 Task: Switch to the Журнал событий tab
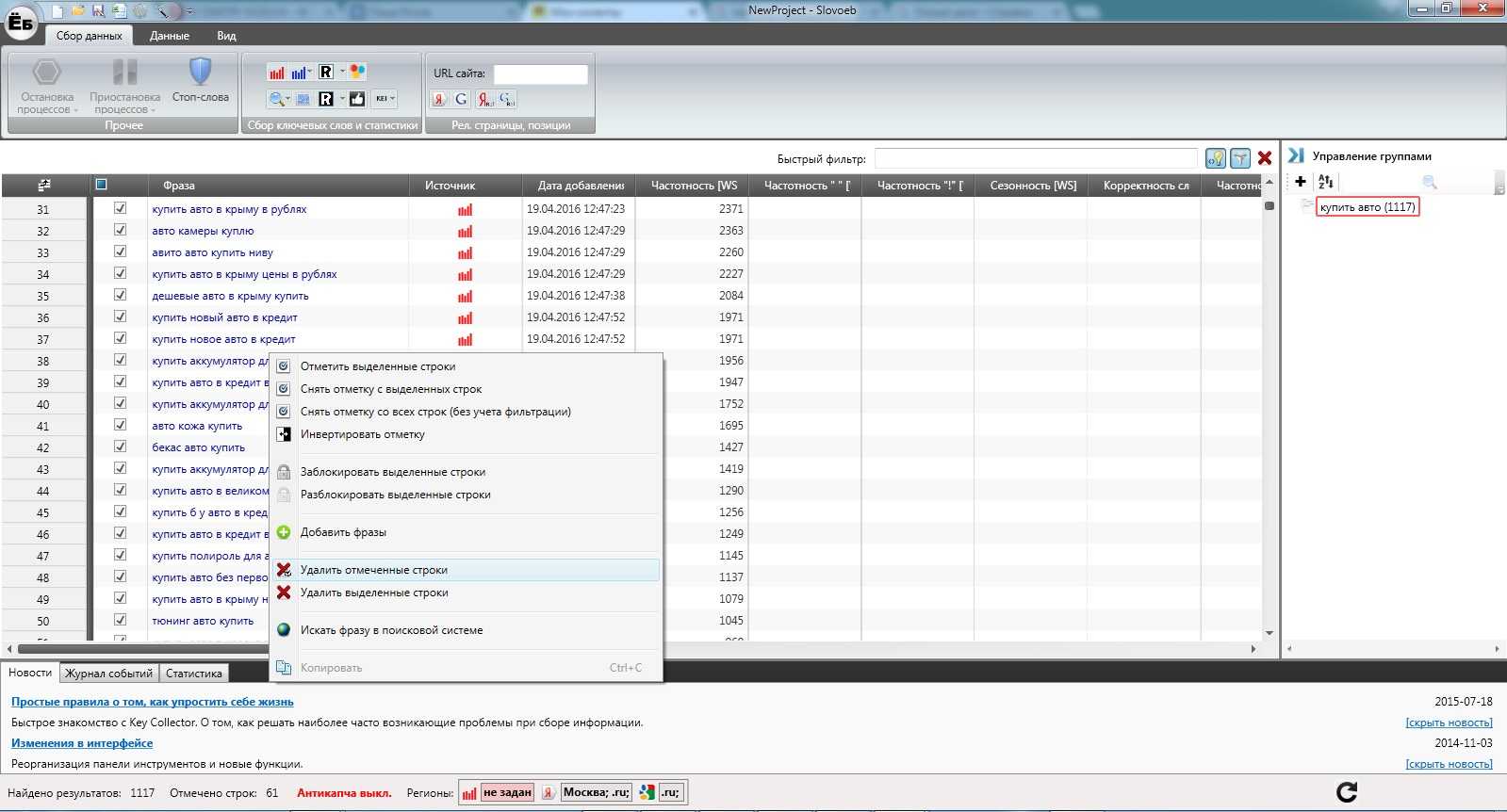(108, 674)
